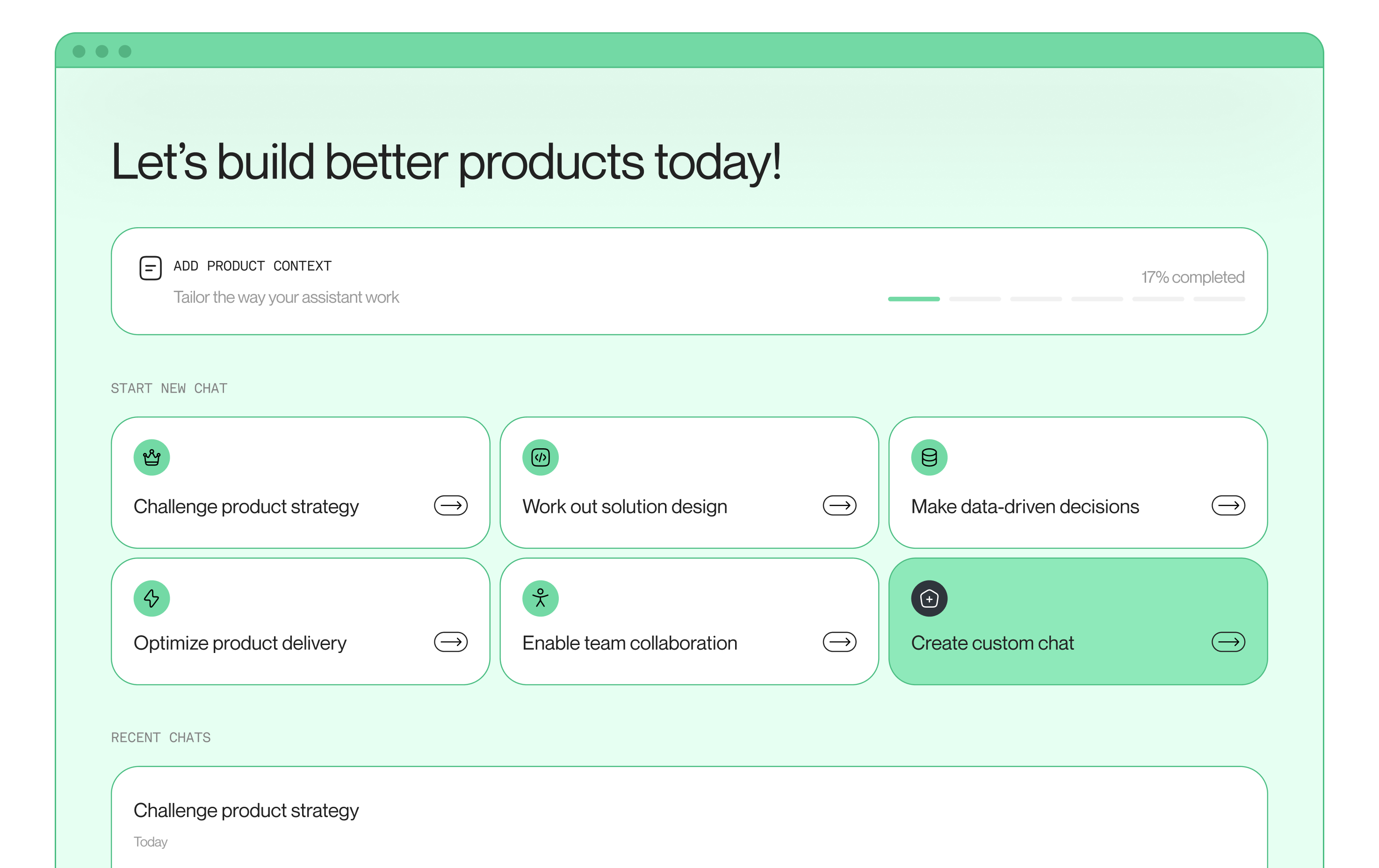Viewport: 1379px width, 868px height.
Task: Start an Enable team collaboration chat
Action: point(689,621)
